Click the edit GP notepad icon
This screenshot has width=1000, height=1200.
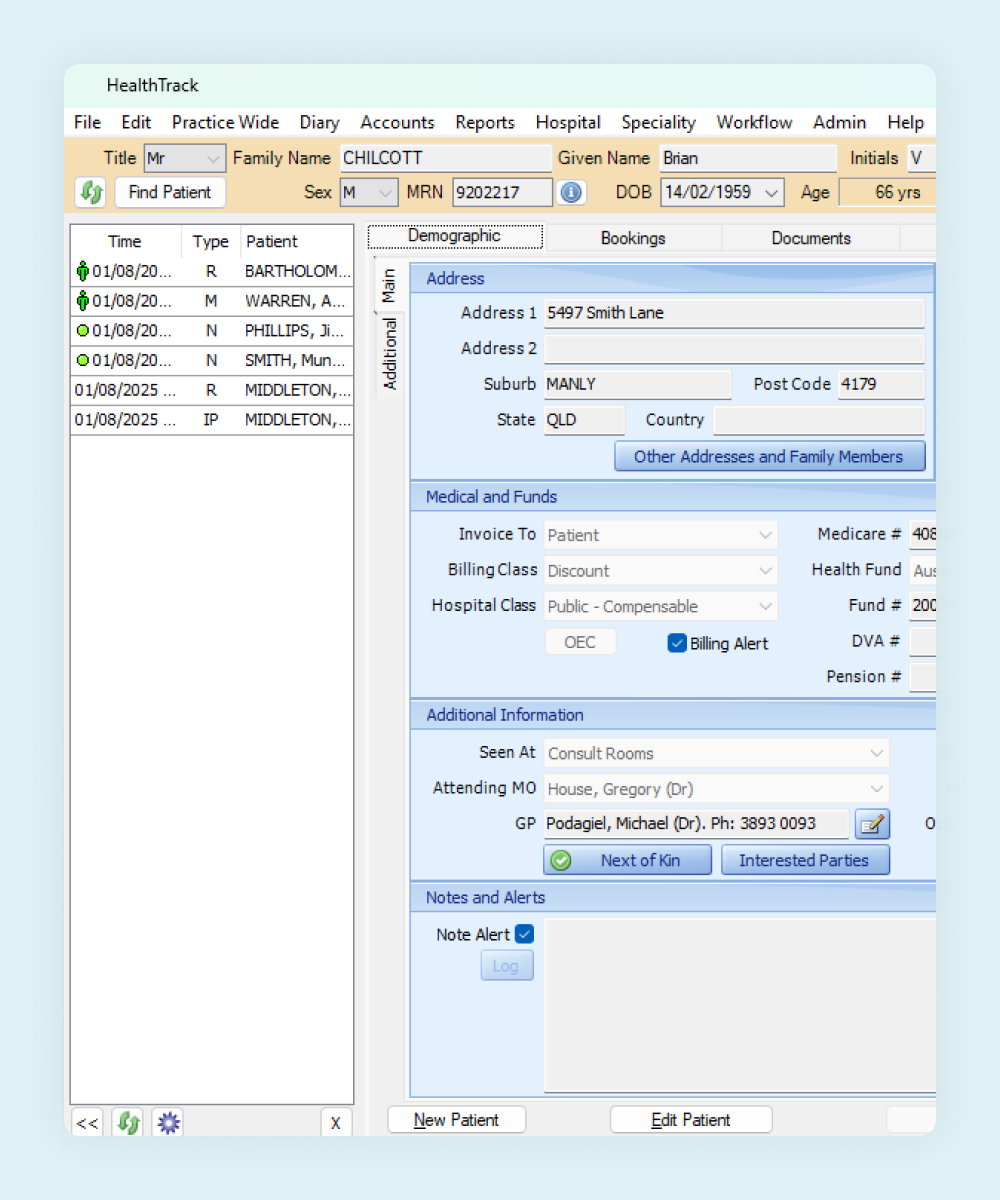(872, 824)
